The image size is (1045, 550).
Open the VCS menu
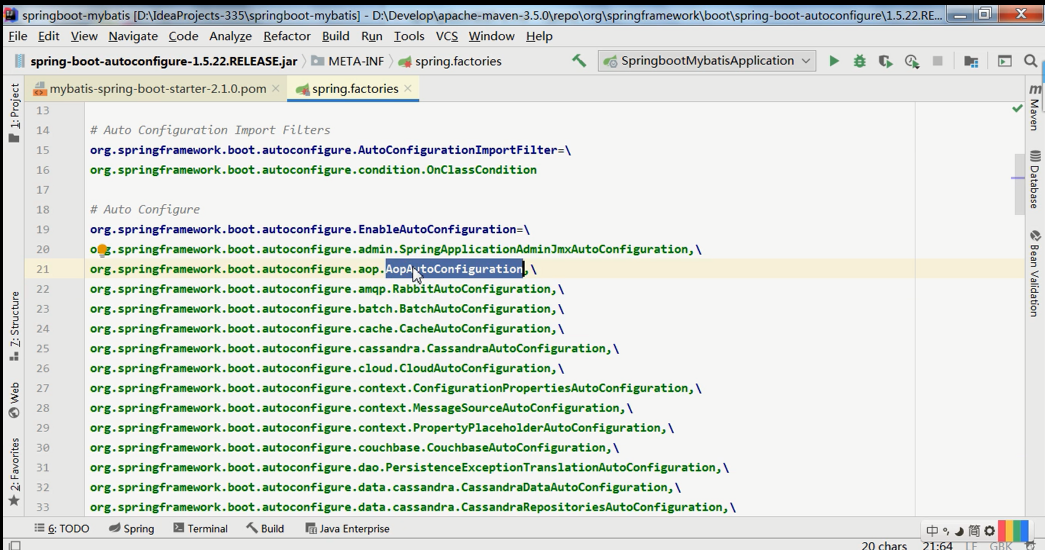click(x=447, y=36)
